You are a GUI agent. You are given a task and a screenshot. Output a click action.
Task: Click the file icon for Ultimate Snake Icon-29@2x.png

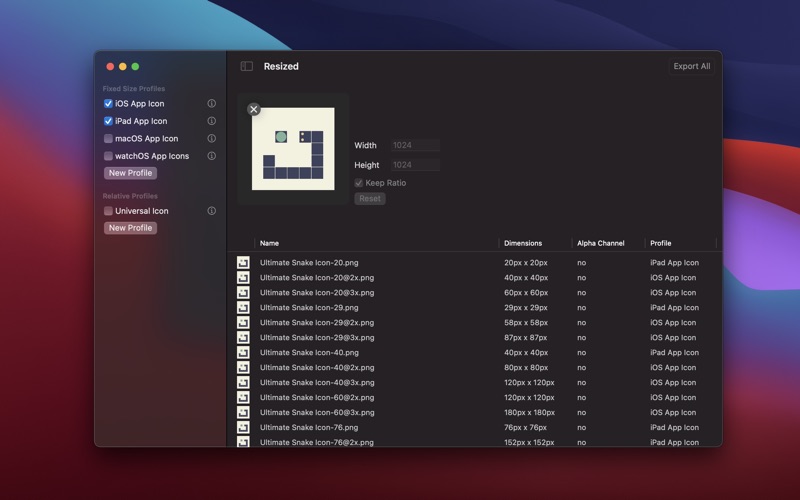(243, 322)
